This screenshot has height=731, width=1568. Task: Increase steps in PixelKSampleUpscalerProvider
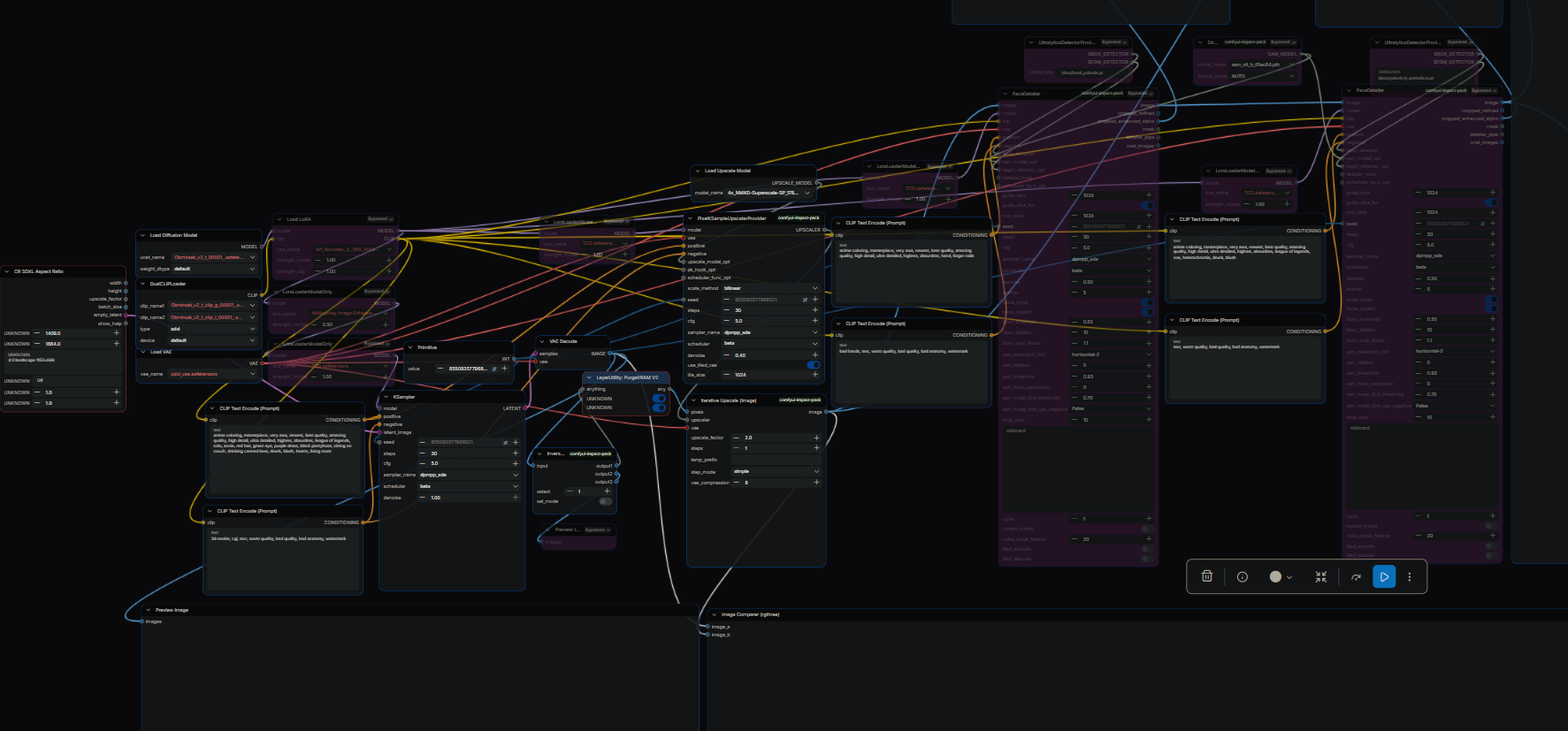point(815,310)
